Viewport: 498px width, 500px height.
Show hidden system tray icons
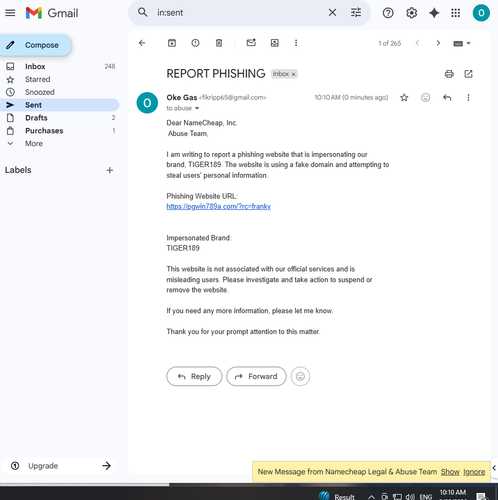click(371, 497)
